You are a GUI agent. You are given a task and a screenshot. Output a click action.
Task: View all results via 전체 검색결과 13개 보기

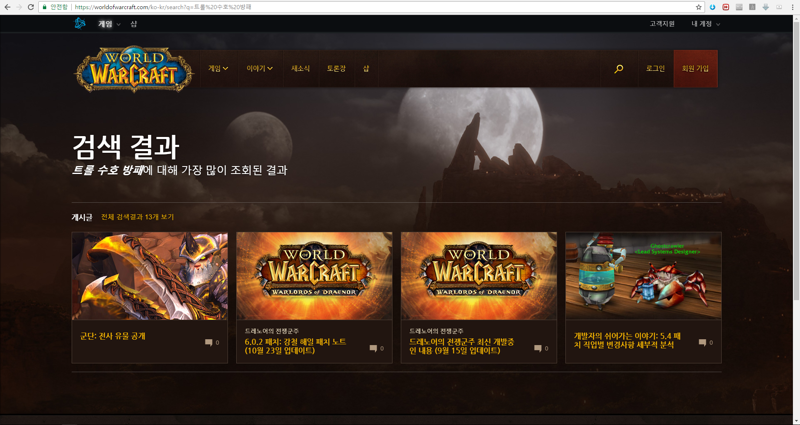(x=137, y=217)
